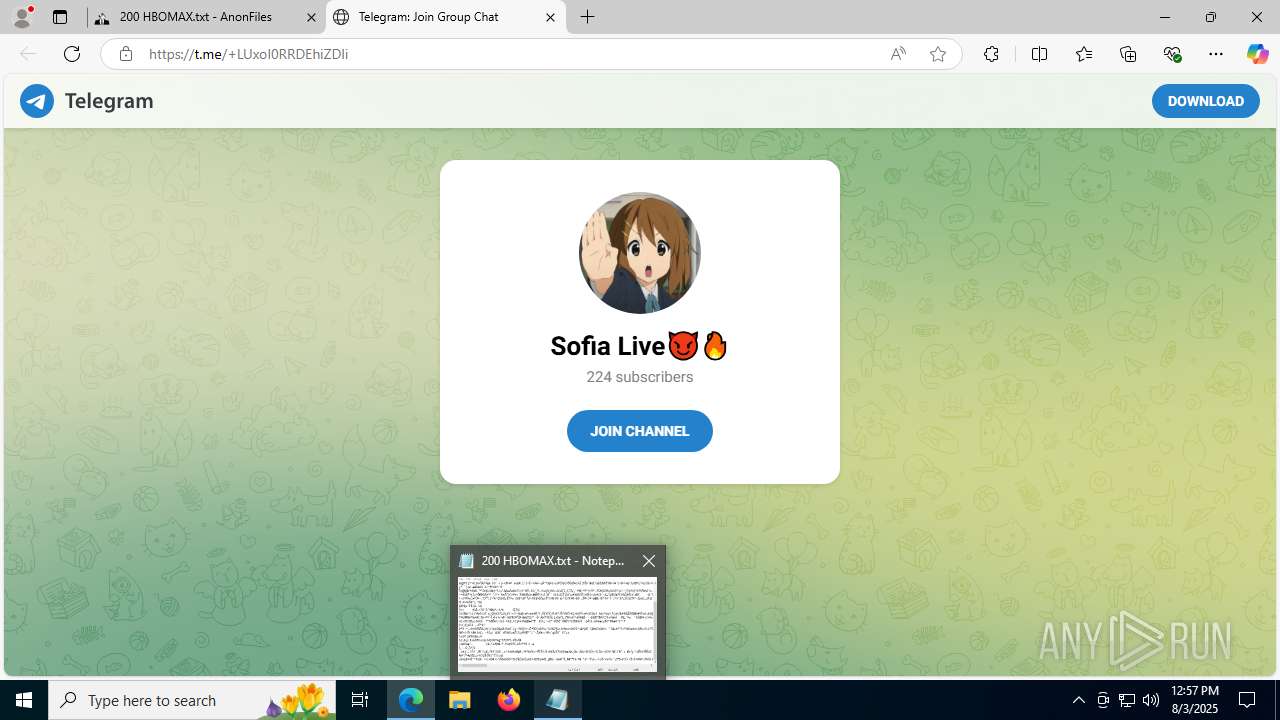
Task: Toggle split screen view
Action: coord(1039,54)
